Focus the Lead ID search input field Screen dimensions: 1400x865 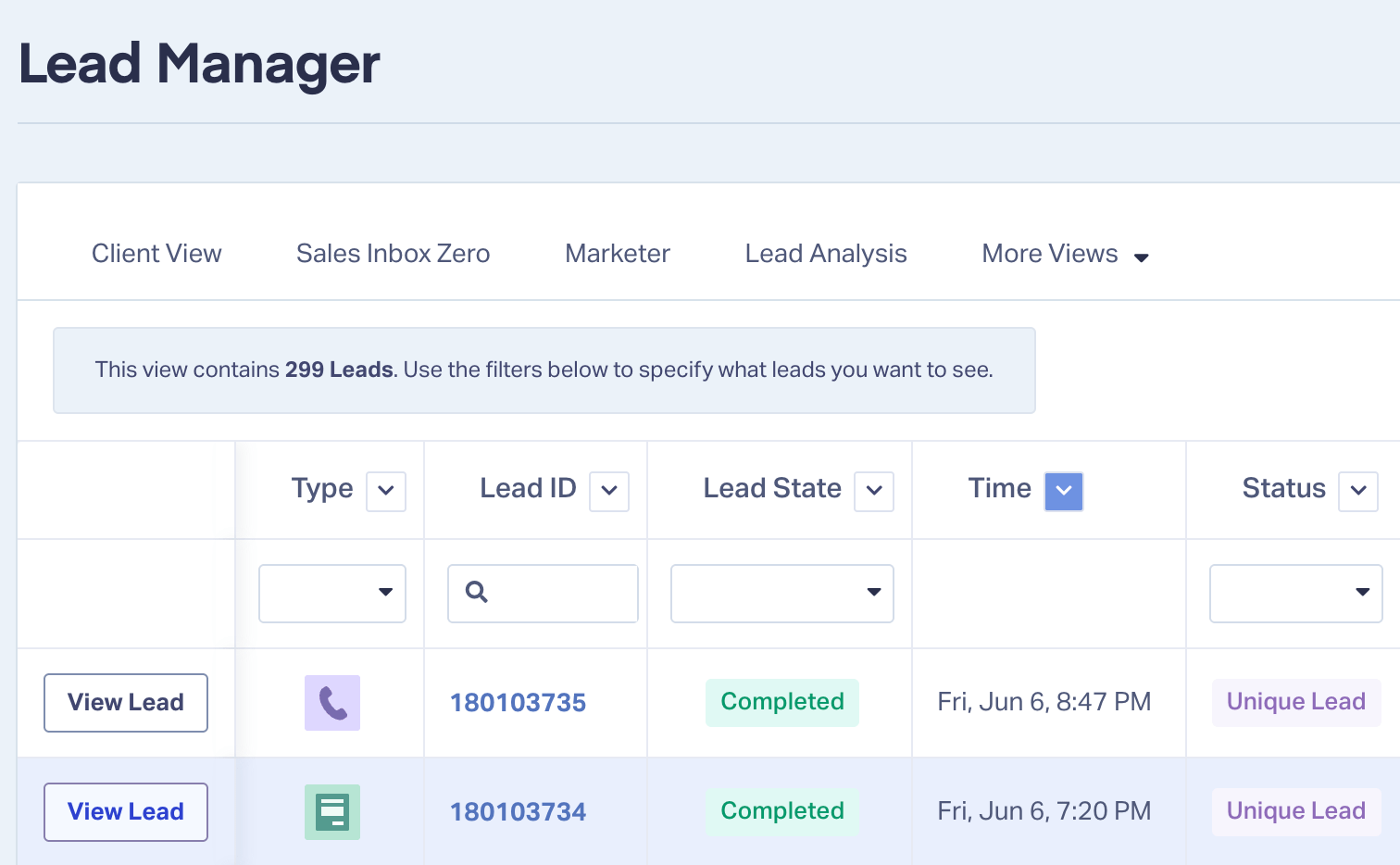click(x=544, y=594)
